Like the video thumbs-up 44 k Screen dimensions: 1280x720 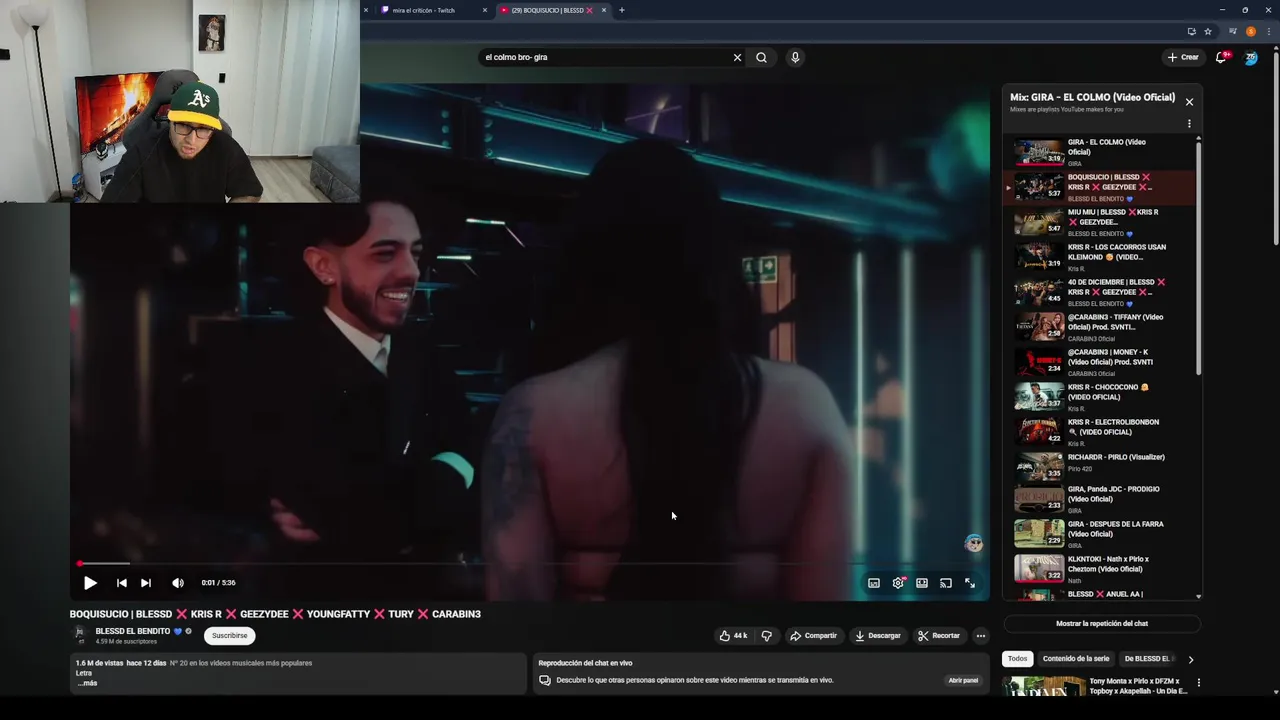[x=733, y=636]
